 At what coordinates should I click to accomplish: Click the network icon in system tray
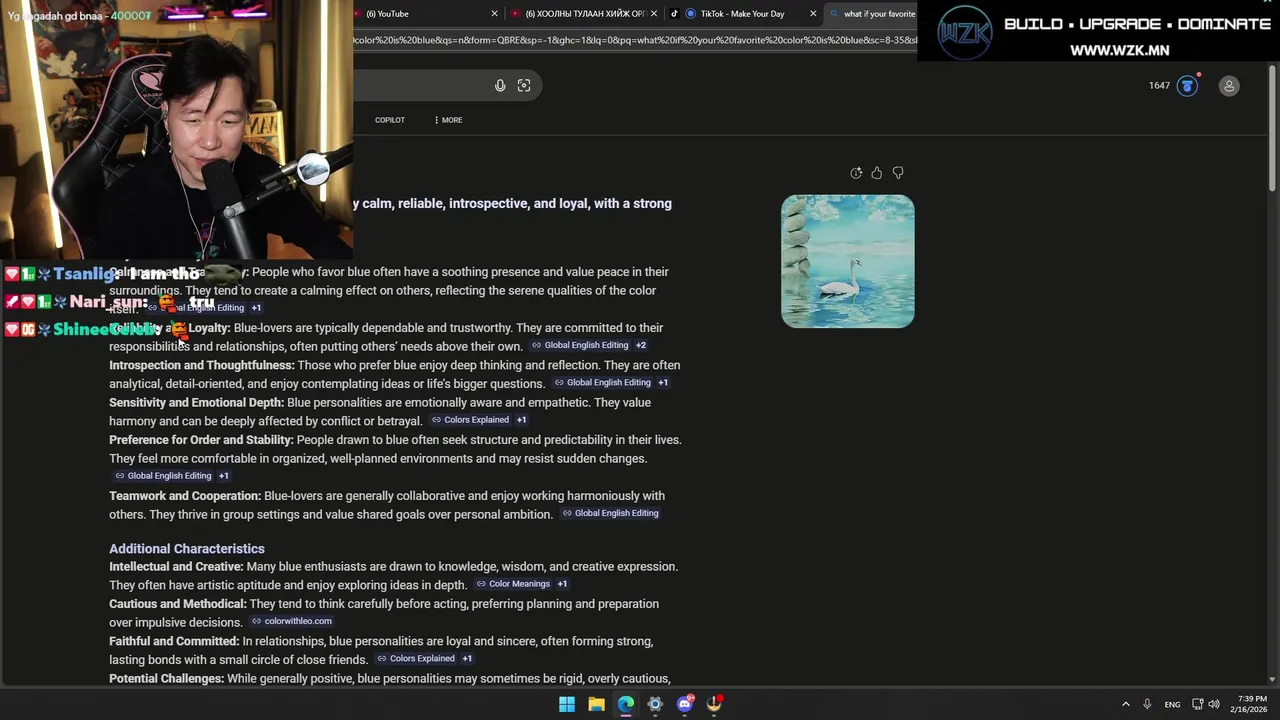pyautogui.click(x=1197, y=704)
